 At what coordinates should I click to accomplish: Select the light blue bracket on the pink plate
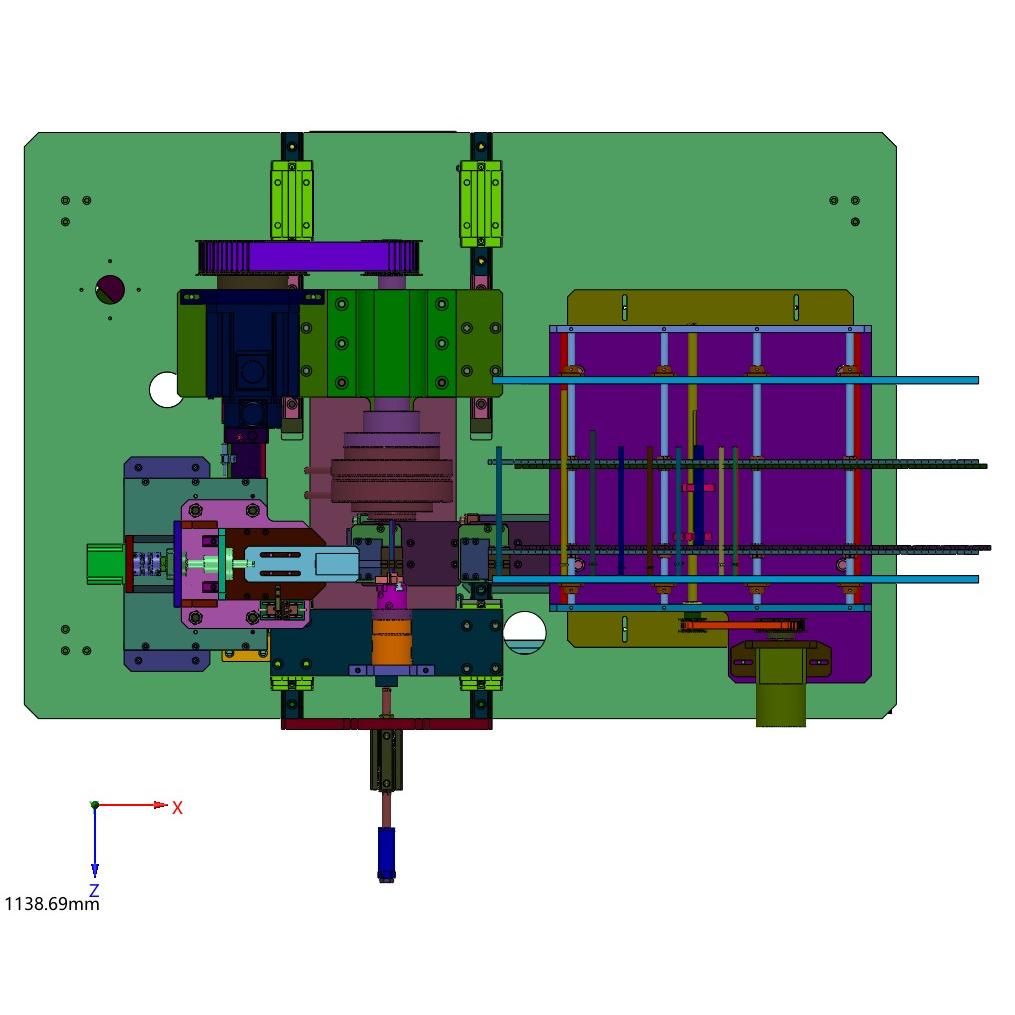pyautogui.click(x=302, y=564)
